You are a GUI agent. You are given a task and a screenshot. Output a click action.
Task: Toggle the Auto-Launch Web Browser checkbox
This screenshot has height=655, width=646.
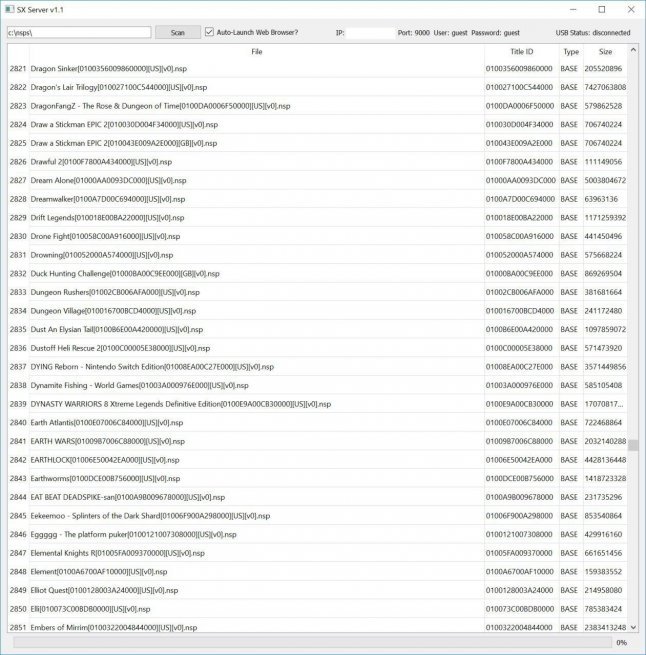[209, 32]
